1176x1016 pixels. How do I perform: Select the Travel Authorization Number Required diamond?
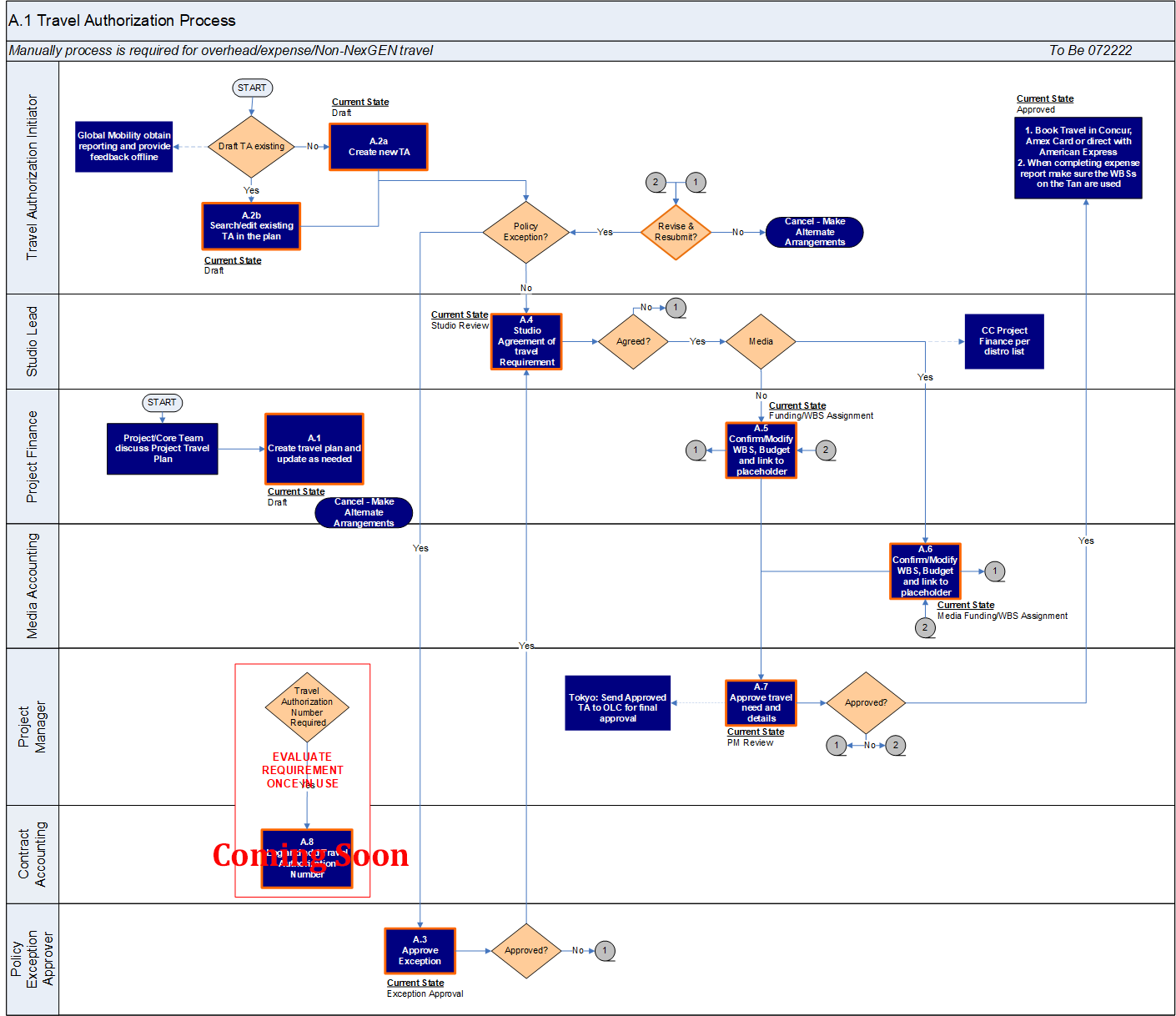click(307, 707)
